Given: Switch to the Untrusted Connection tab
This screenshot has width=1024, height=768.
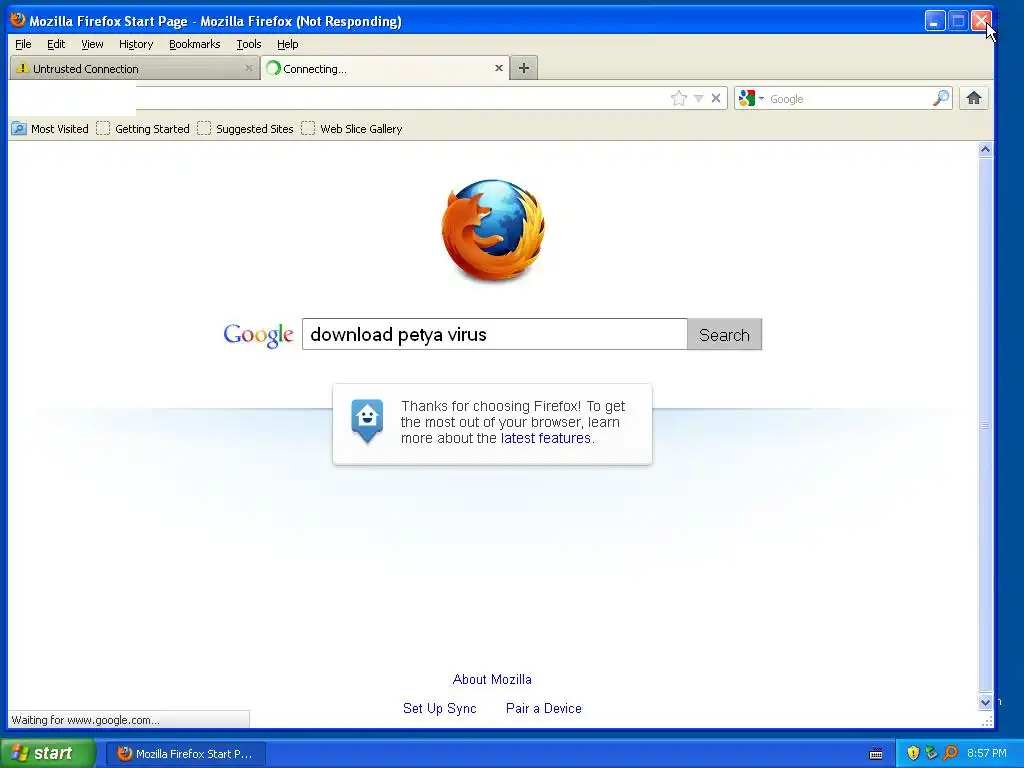Looking at the screenshot, I should (x=135, y=69).
